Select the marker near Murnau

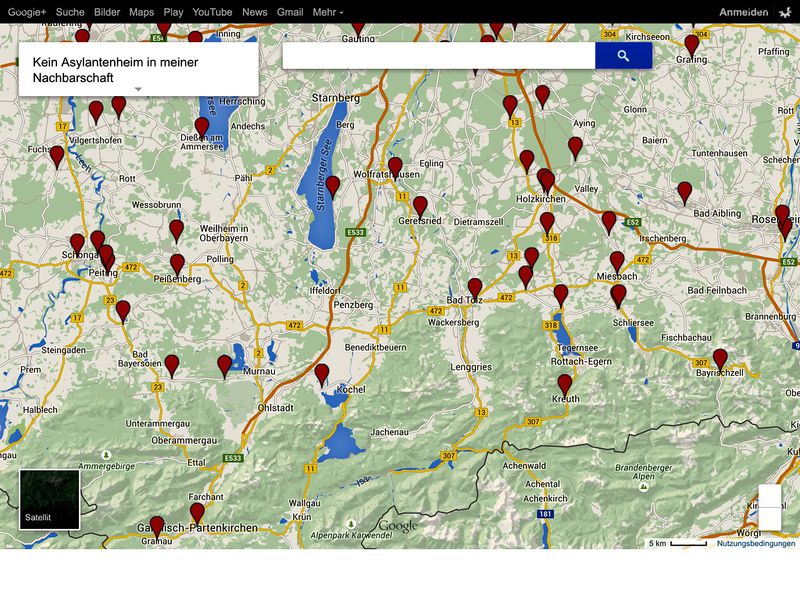coord(222,365)
